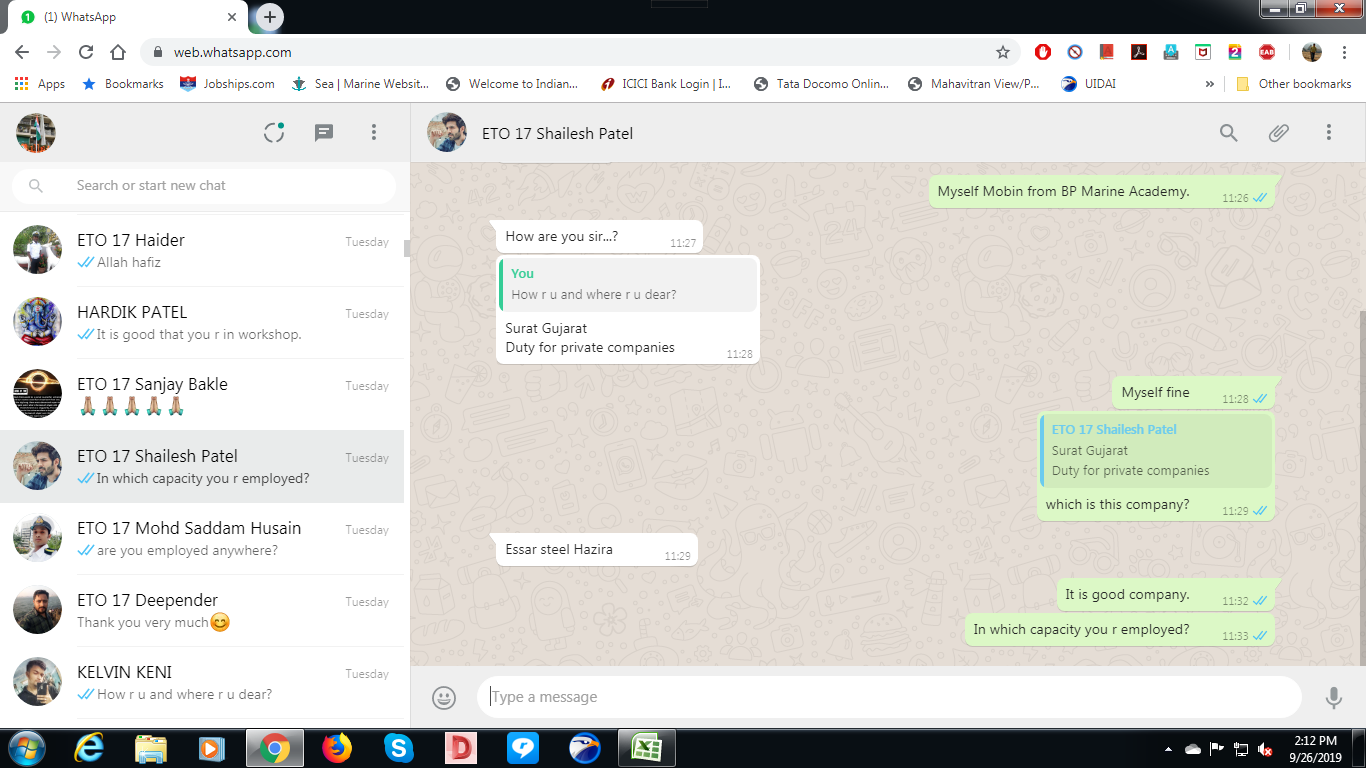Click the 'ETO 17 Shailesh Patel' header name
The image size is (1366, 768).
[557, 133]
